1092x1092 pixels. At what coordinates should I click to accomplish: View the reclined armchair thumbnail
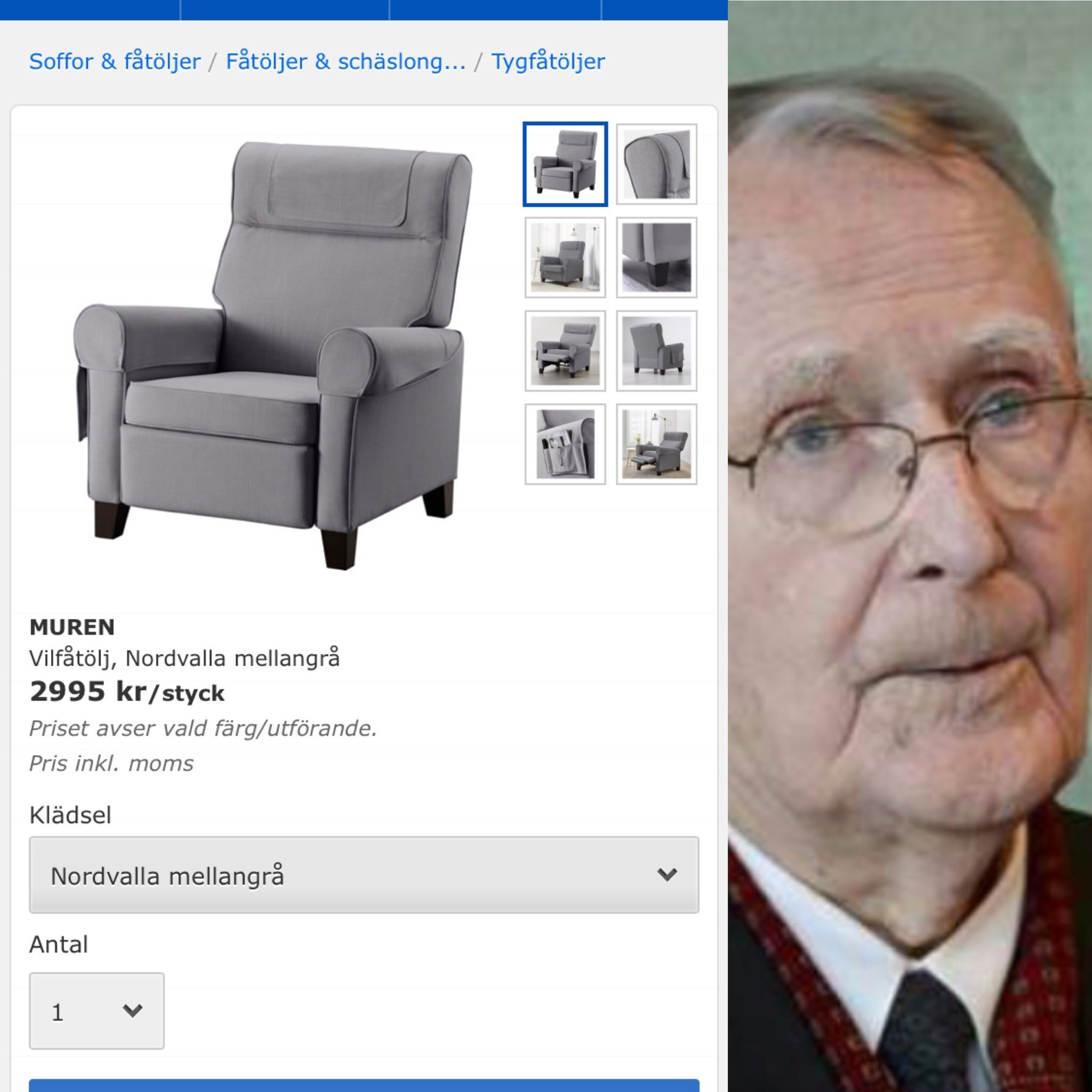point(565,351)
